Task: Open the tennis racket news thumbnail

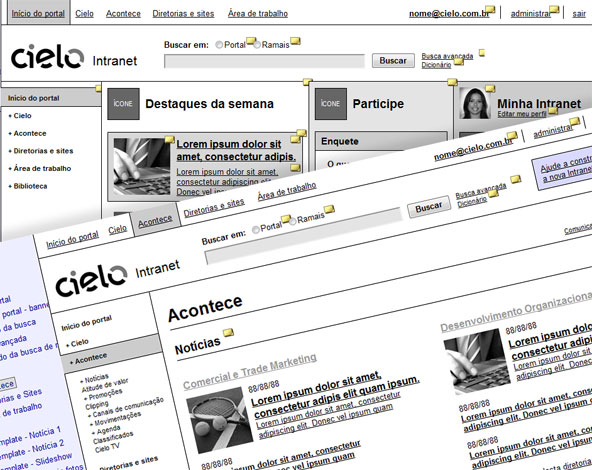Action: click(x=220, y=420)
